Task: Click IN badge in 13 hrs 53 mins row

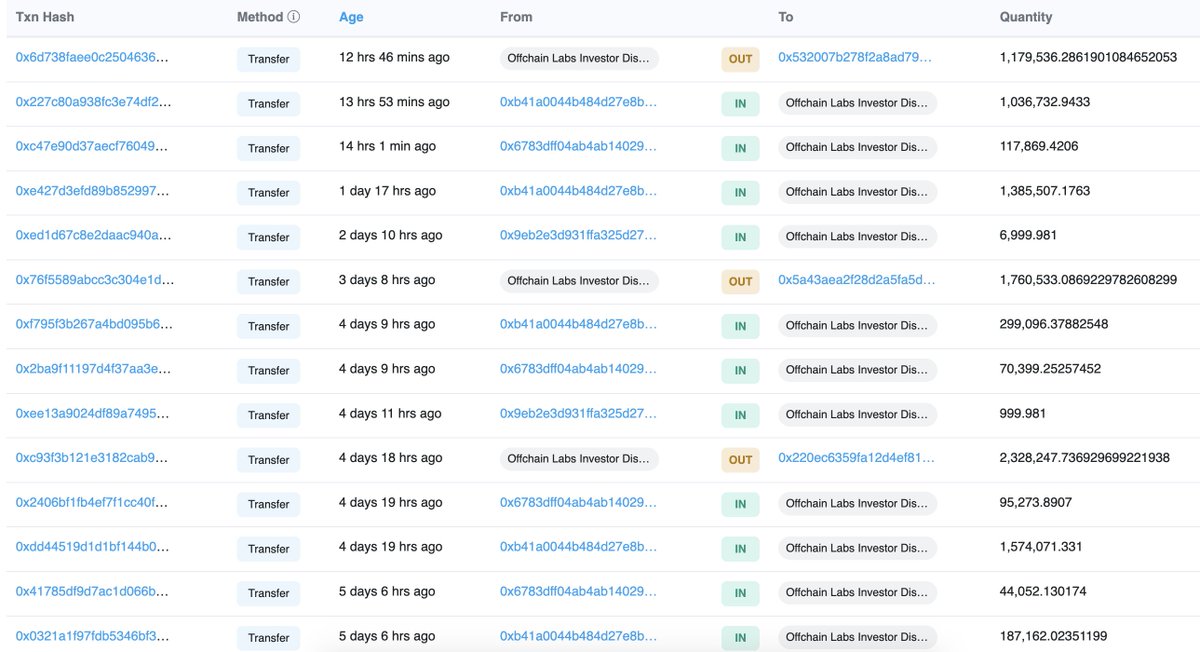Action: pyautogui.click(x=740, y=103)
